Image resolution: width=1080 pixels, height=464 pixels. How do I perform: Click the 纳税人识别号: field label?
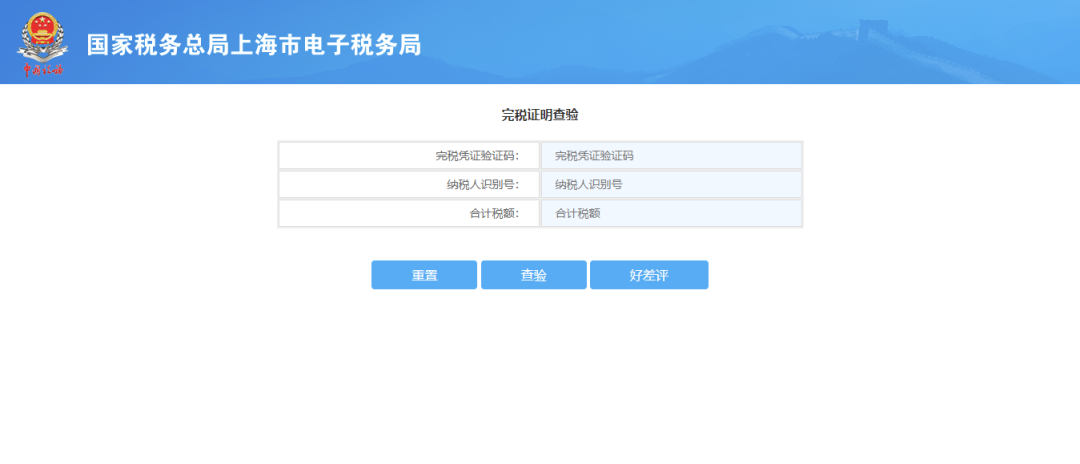click(x=482, y=185)
